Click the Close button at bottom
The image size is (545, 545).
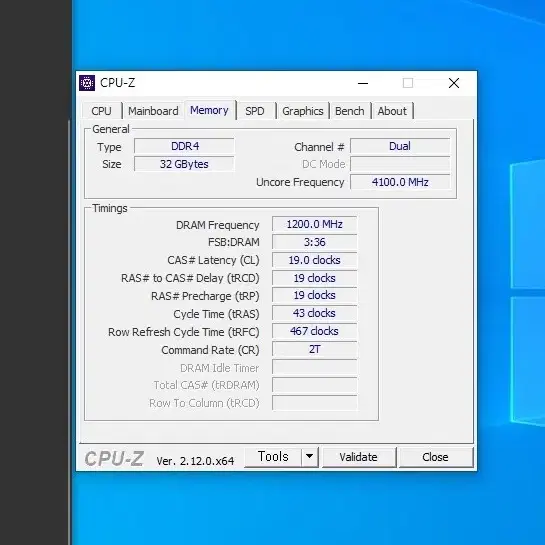(436, 457)
